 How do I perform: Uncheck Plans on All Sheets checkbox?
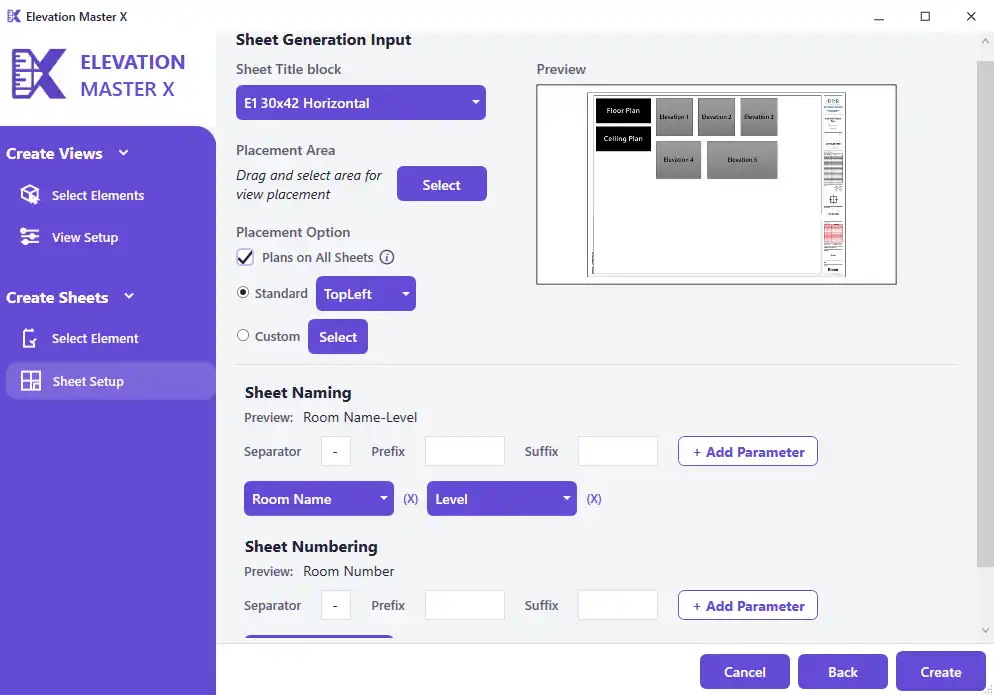[x=245, y=257]
